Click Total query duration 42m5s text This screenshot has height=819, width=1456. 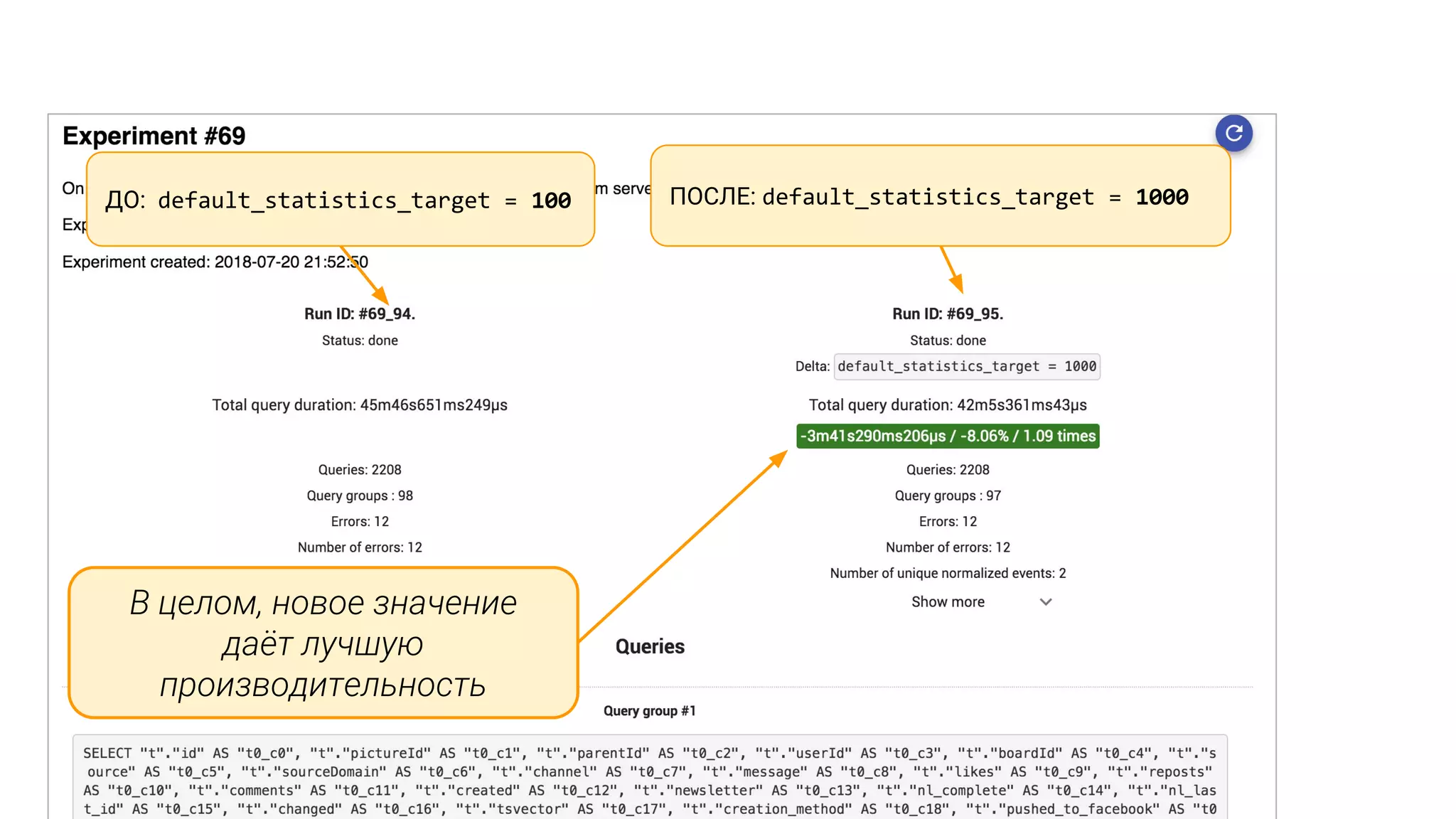click(948, 405)
